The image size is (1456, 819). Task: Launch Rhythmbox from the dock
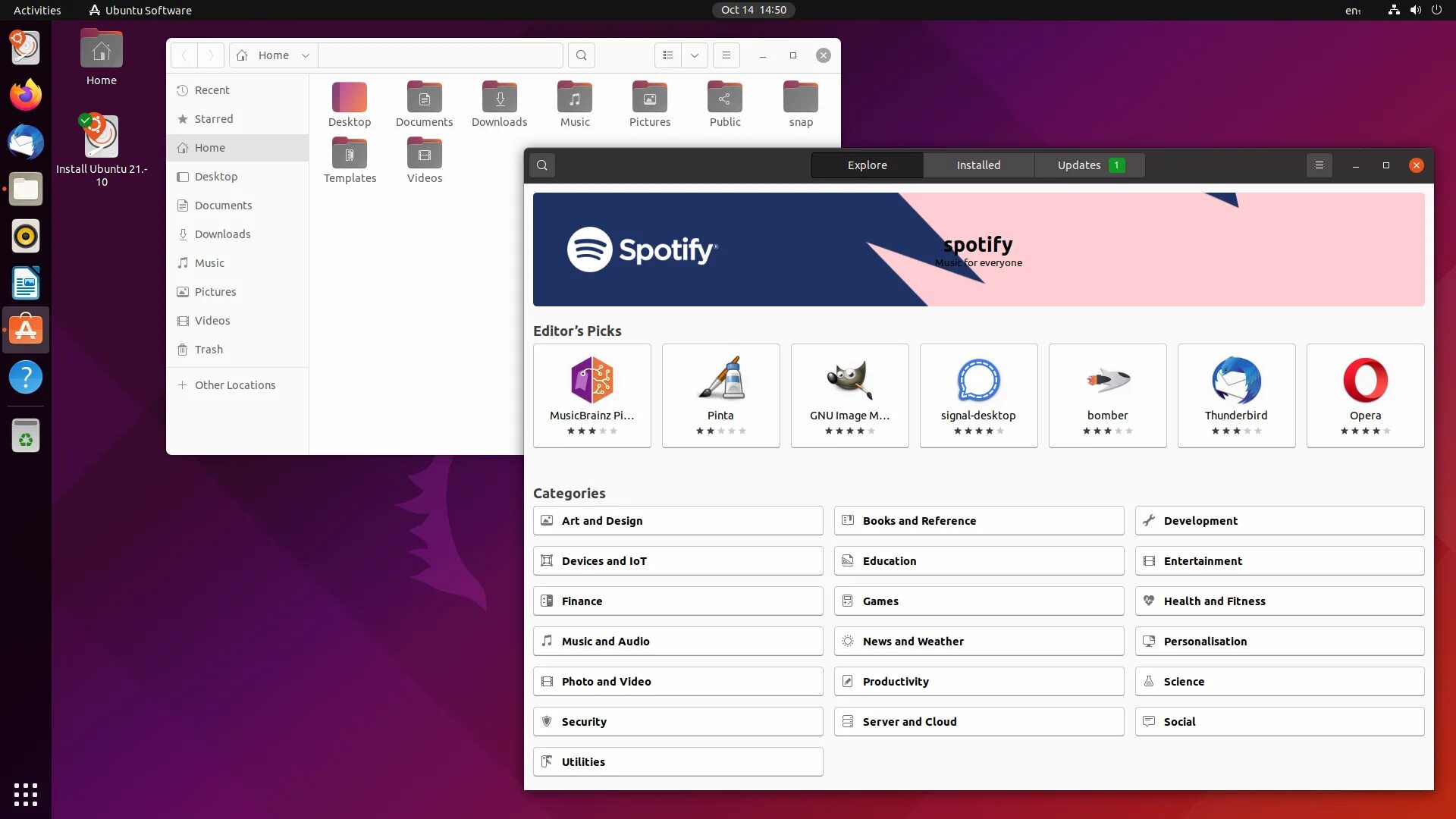pos(26,236)
